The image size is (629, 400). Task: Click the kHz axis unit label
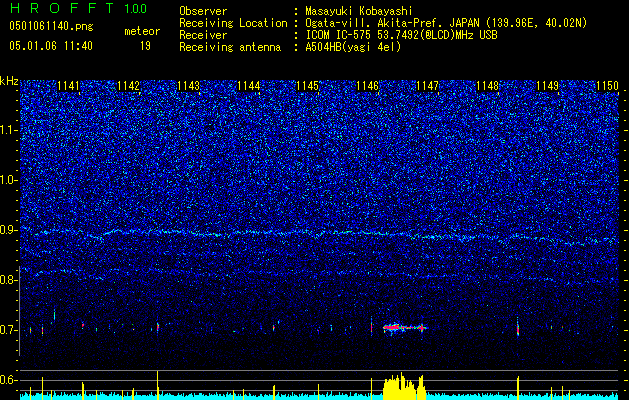tap(9, 81)
